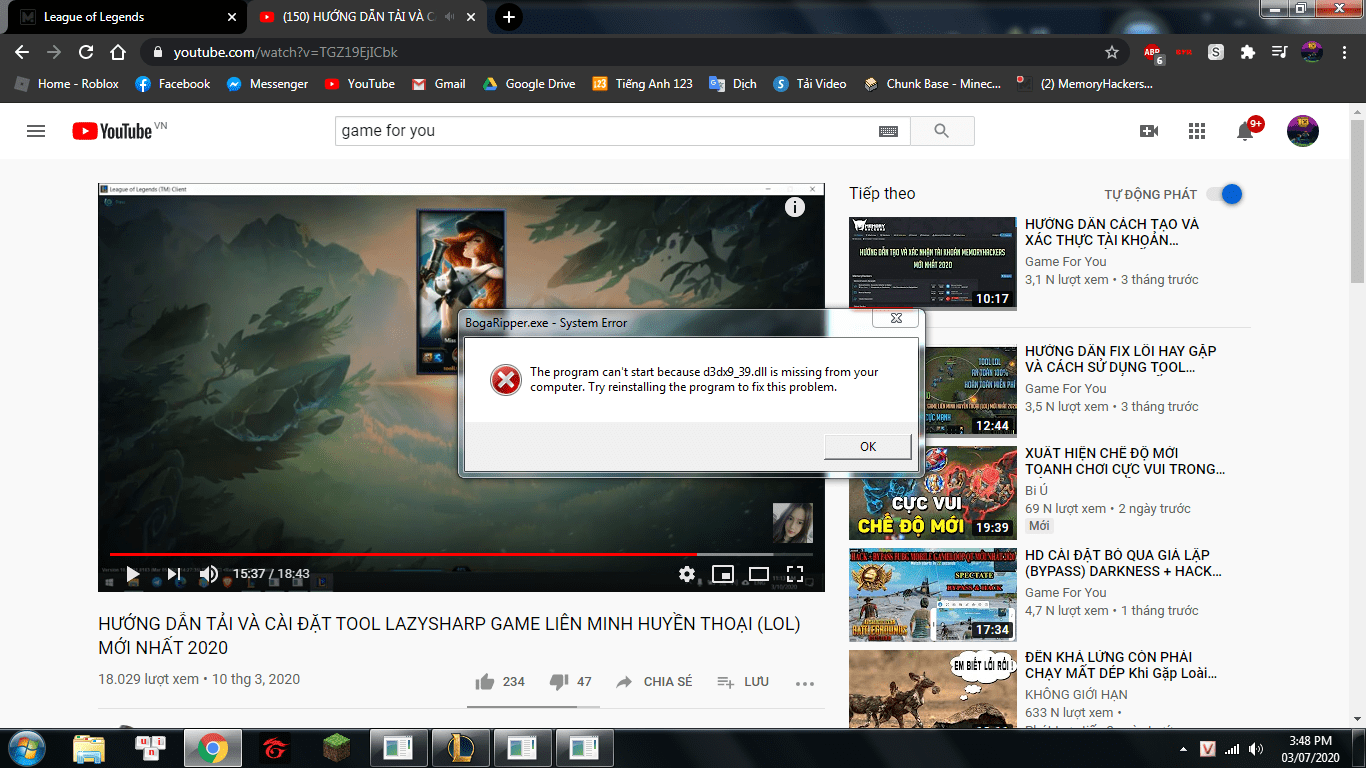The image size is (1366, 768).
Task: Bookmark this page with the star icon
Action: point(1112,52)
